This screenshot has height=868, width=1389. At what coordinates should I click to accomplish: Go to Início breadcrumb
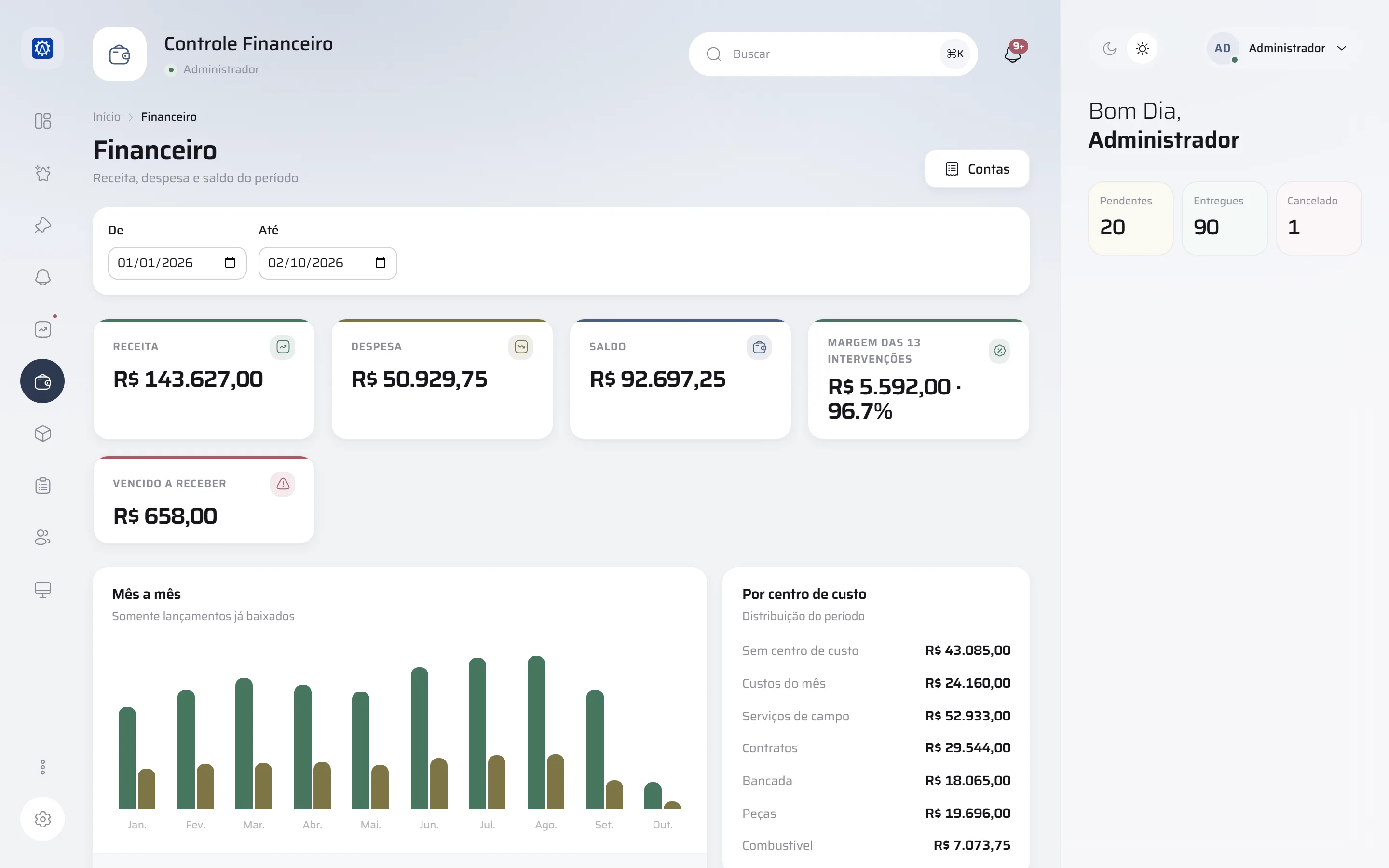107,117
